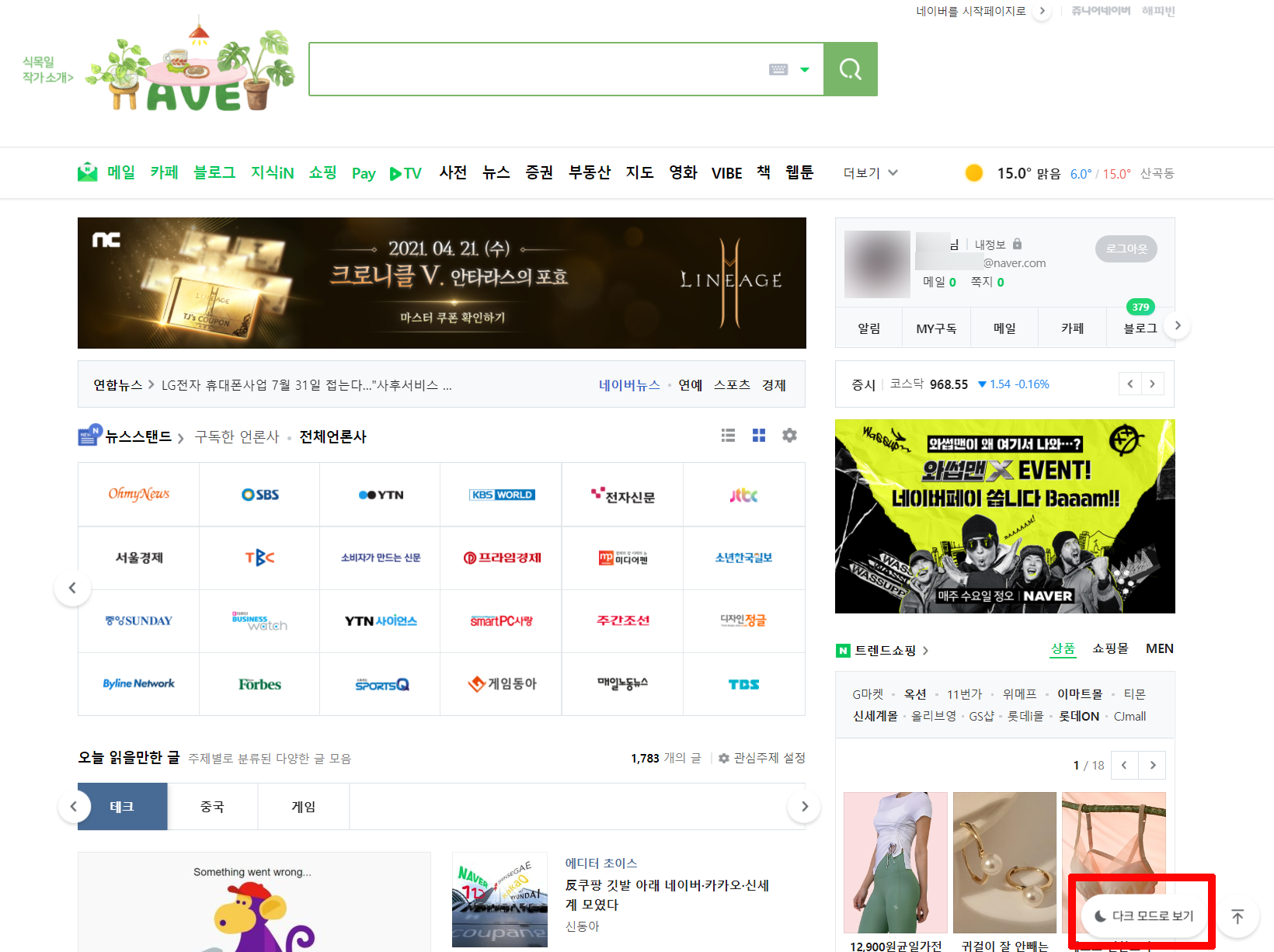Click the 관심주제 설정 gear link
Screen dimensions: 1274x952
pyautogui.click(x=762, y=758)
